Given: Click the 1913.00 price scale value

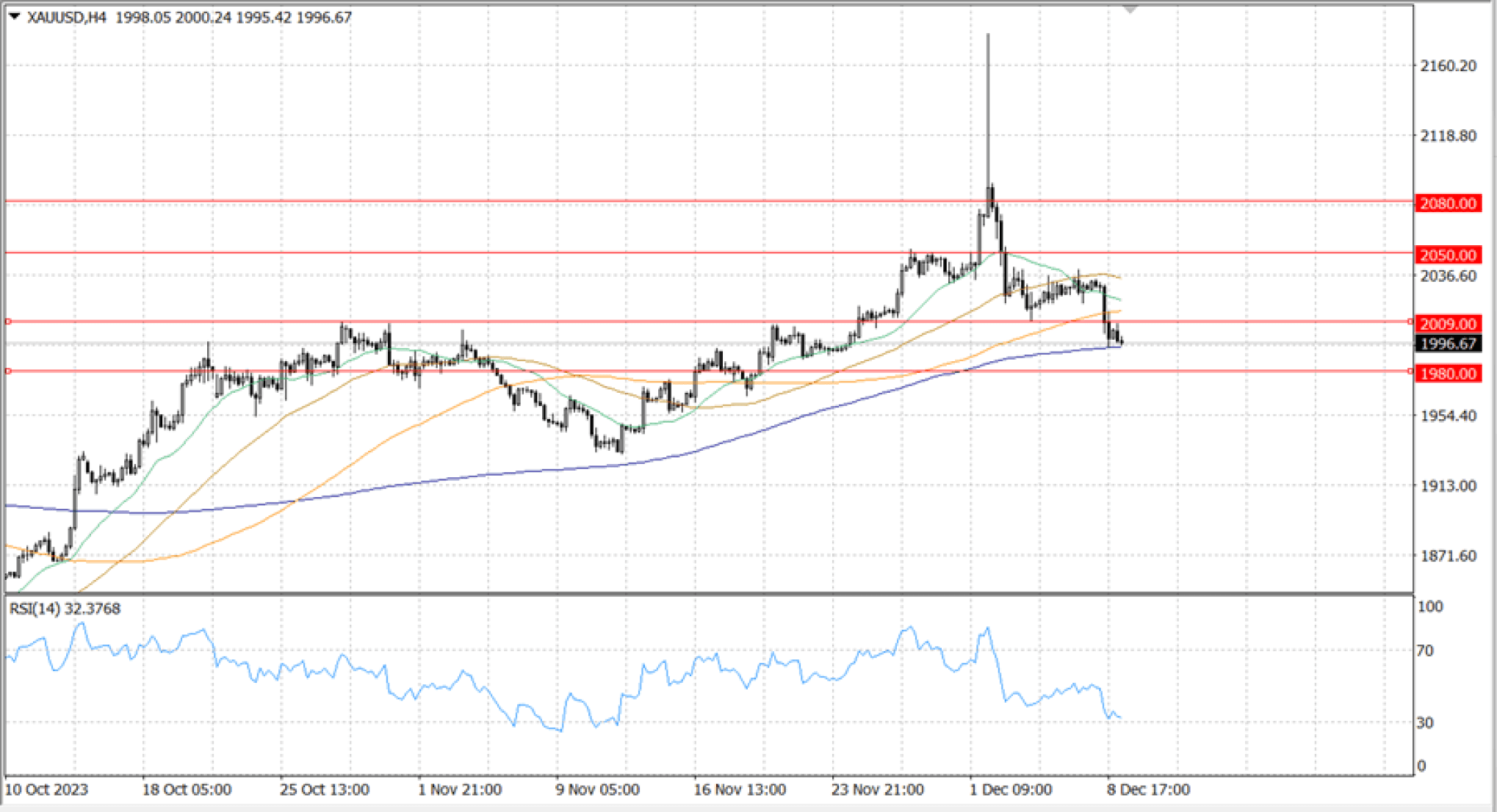Looking at the screenshot, I should [x=1448, y=486].
